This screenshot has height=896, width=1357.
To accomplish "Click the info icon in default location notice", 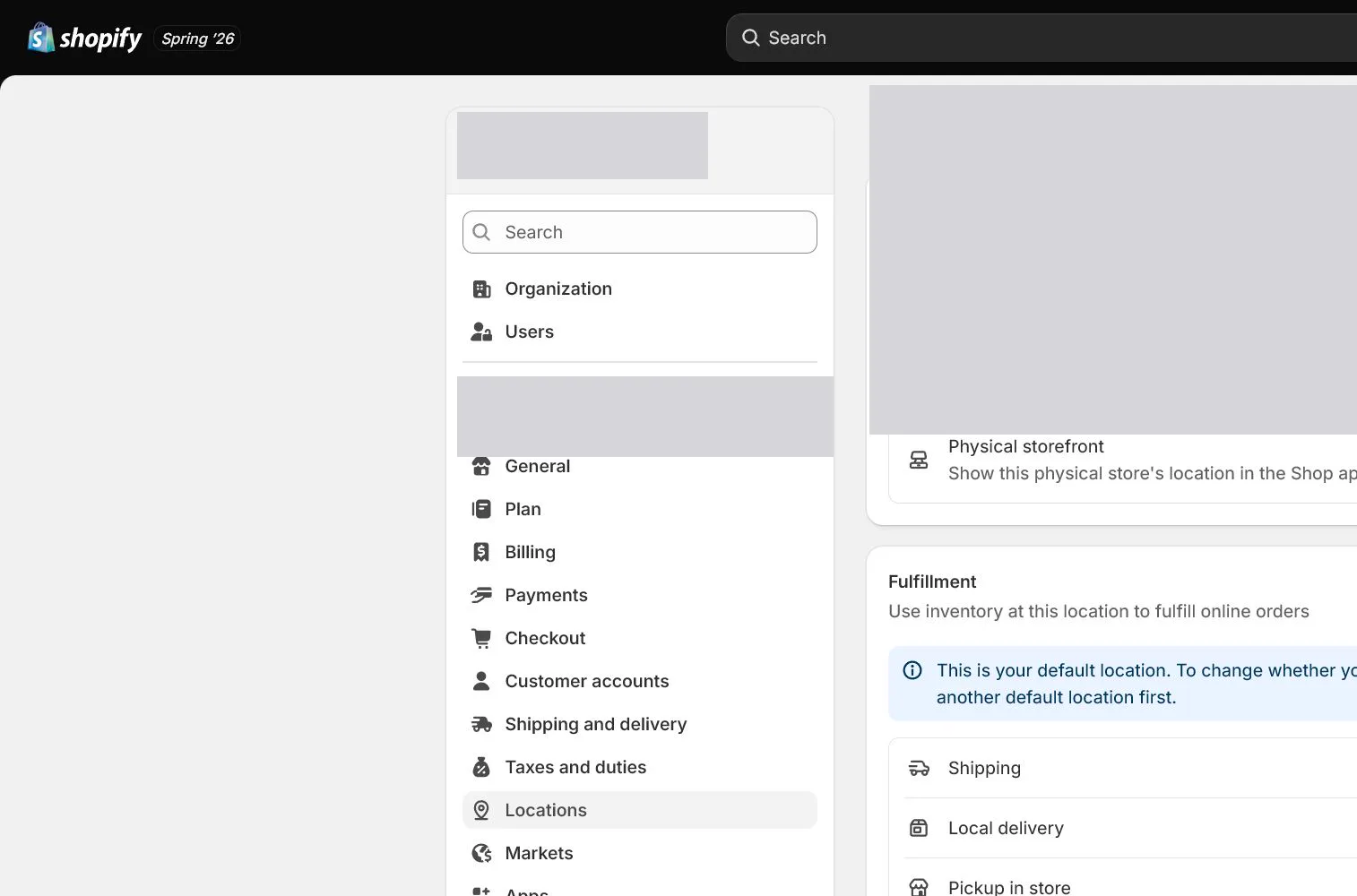I will (x=912, y=670).
